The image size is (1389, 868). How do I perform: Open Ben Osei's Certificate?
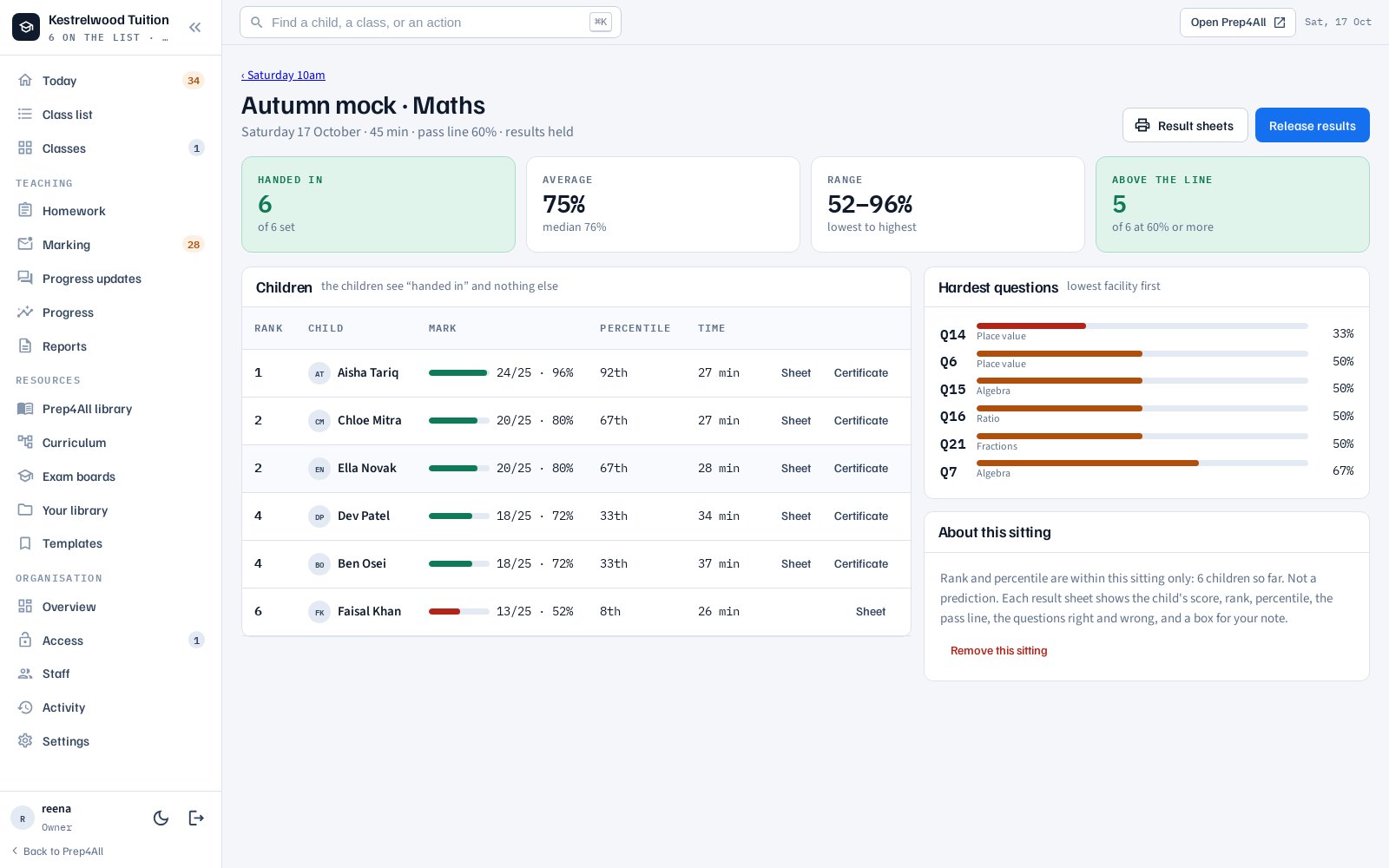tap(860, 564)
